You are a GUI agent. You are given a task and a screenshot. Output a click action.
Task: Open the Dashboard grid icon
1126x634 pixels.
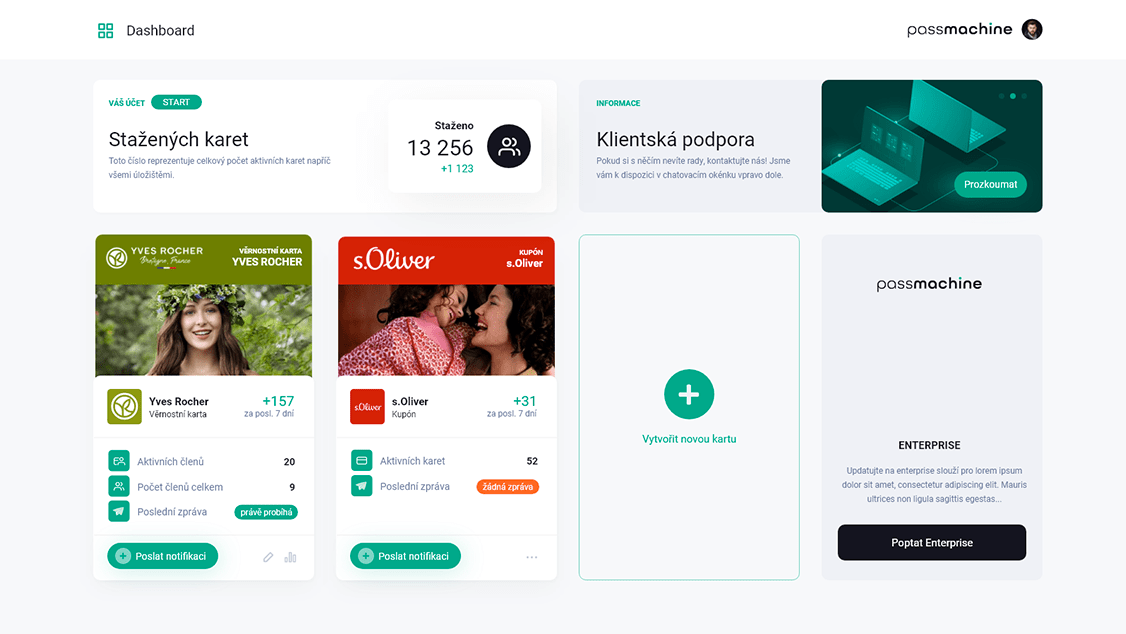[x=106, y=30]
